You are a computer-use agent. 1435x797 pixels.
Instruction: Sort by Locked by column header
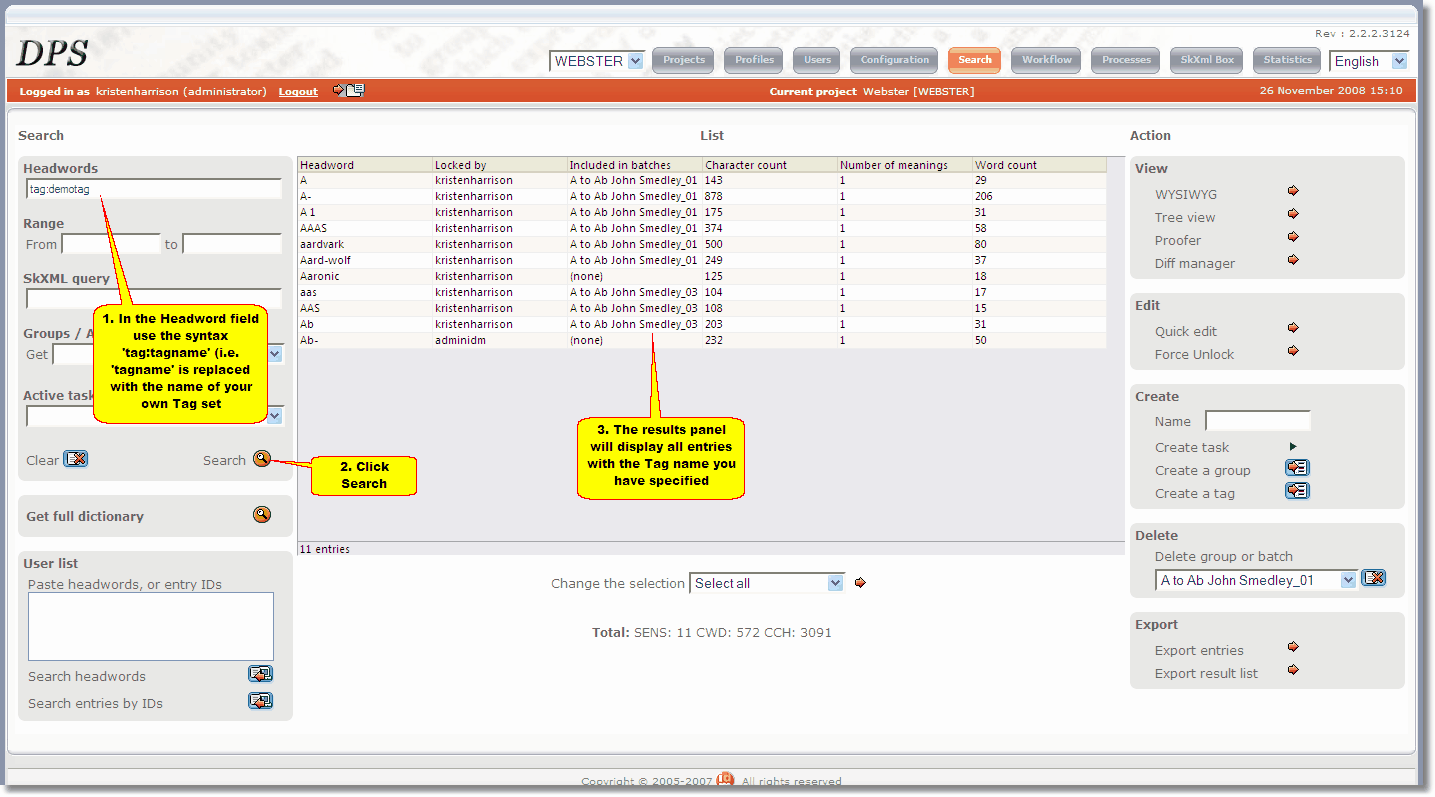tap(500, 165)
